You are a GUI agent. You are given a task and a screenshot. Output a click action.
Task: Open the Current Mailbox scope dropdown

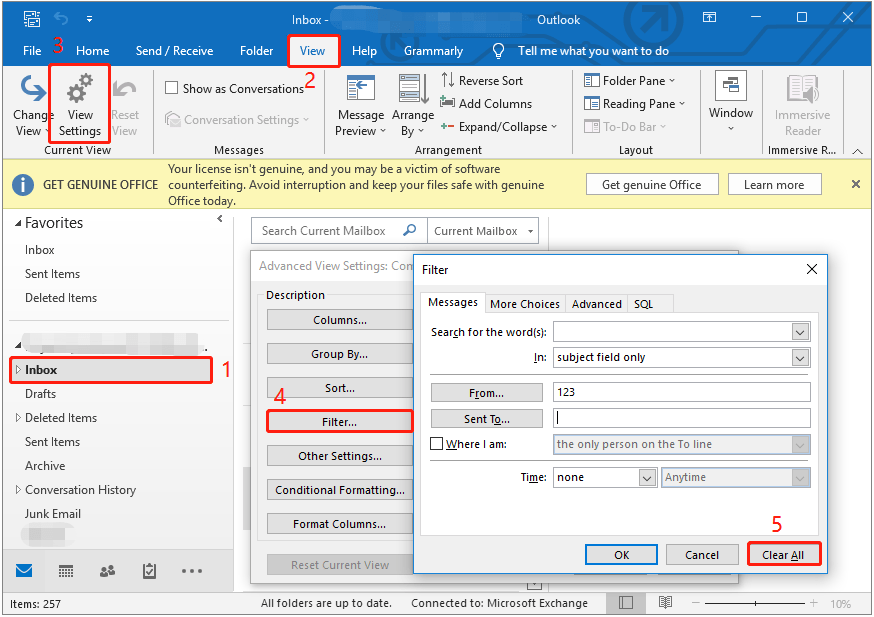pos(483,230)
